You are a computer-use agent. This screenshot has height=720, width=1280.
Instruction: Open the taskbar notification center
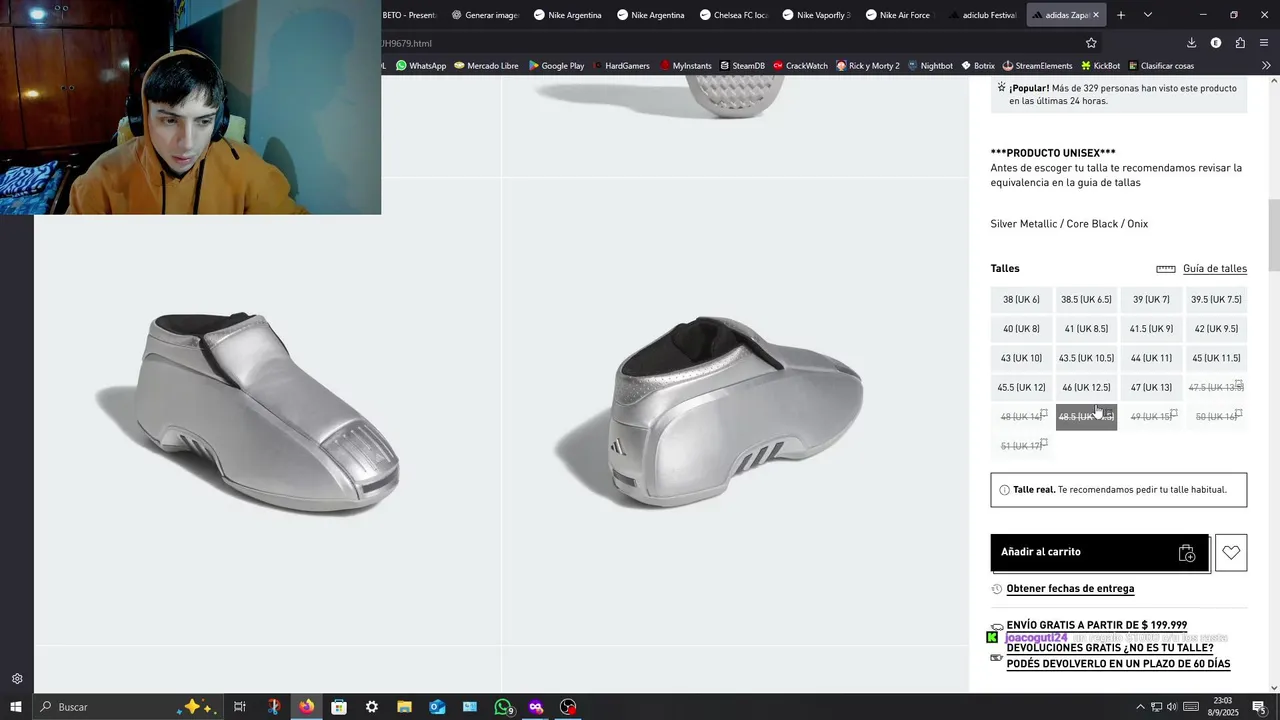pos(1259,707)
